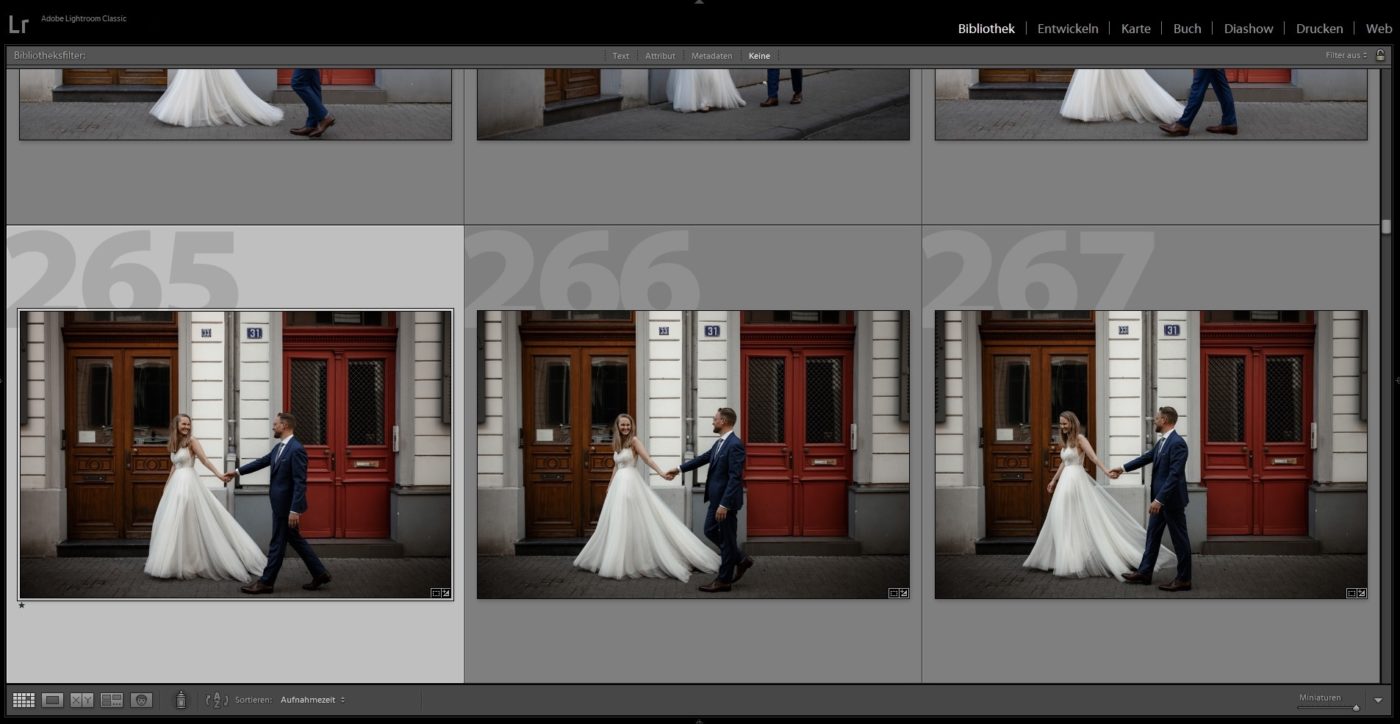The image size is (1400, 724).
Task: Expand the left panel arrow
Action: [x=3, y=380]
